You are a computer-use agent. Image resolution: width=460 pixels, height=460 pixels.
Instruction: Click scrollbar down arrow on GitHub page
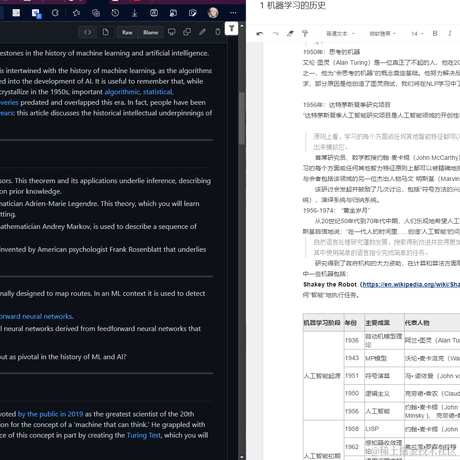coord(242,457)
